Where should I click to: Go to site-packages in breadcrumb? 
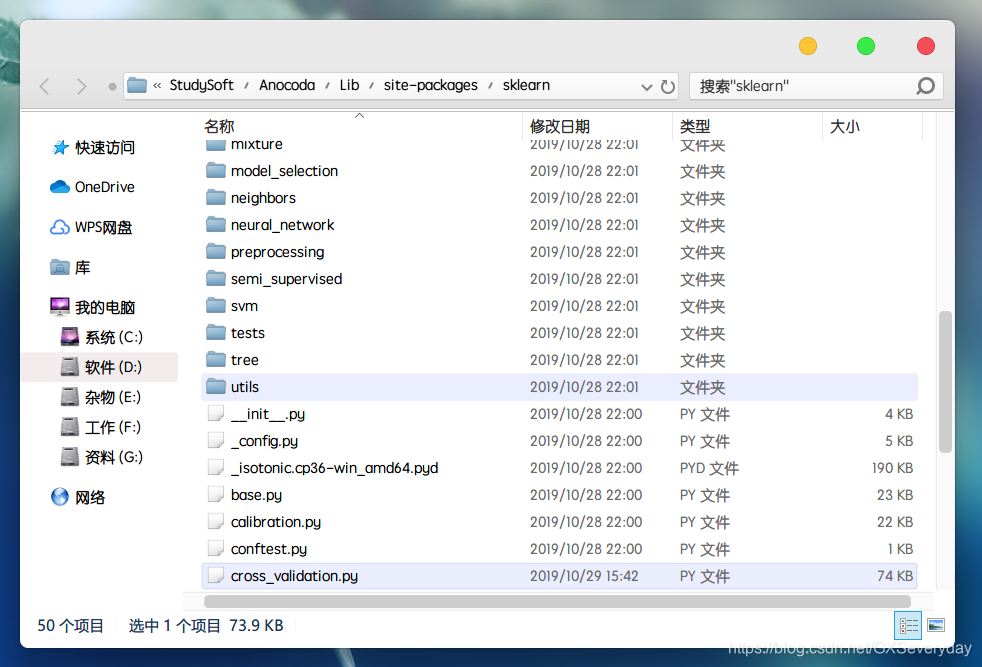click(430, 85)
